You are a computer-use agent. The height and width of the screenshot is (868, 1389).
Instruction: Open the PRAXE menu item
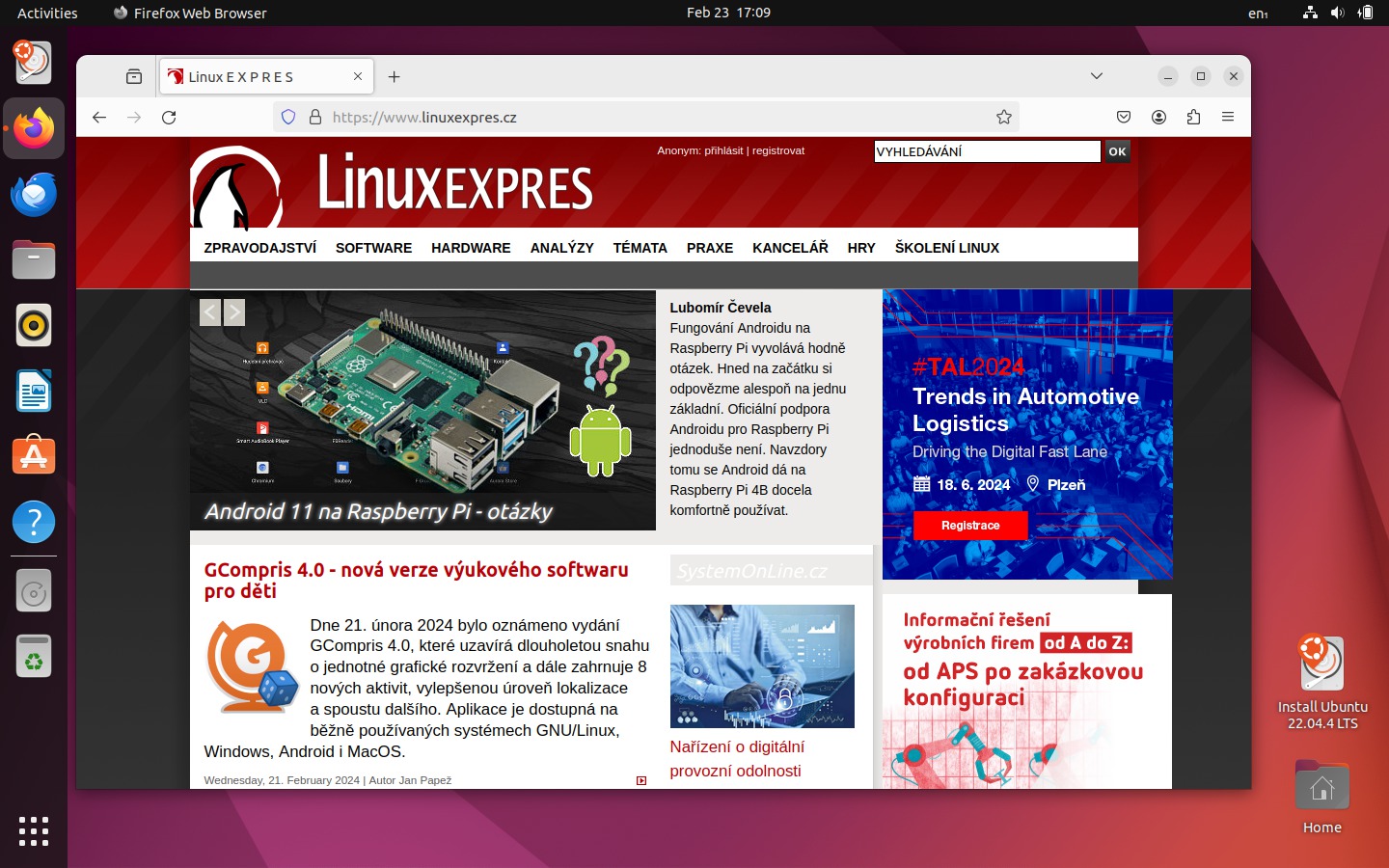[x=710, y=248]
